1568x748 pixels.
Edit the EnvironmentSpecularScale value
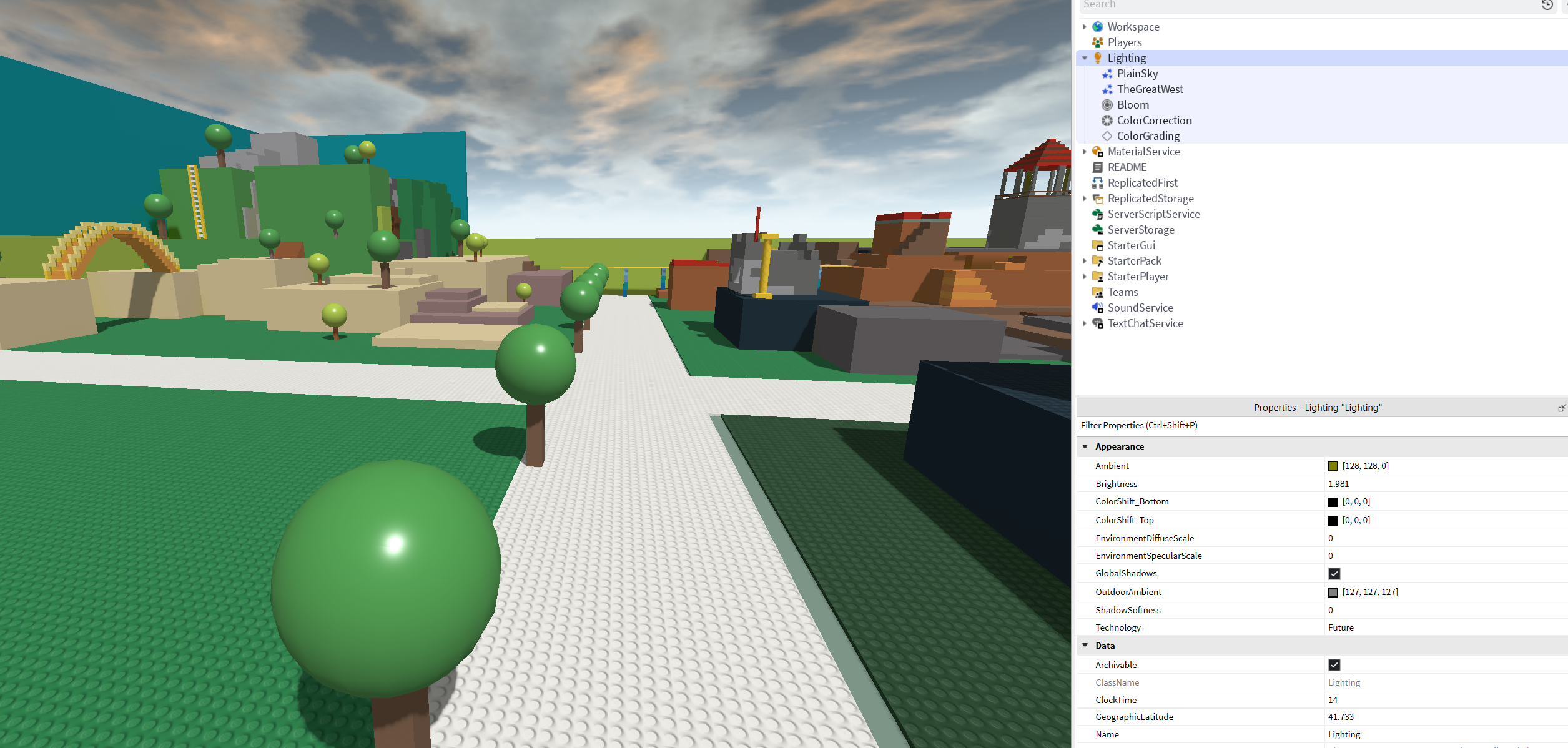point(1446,556)
